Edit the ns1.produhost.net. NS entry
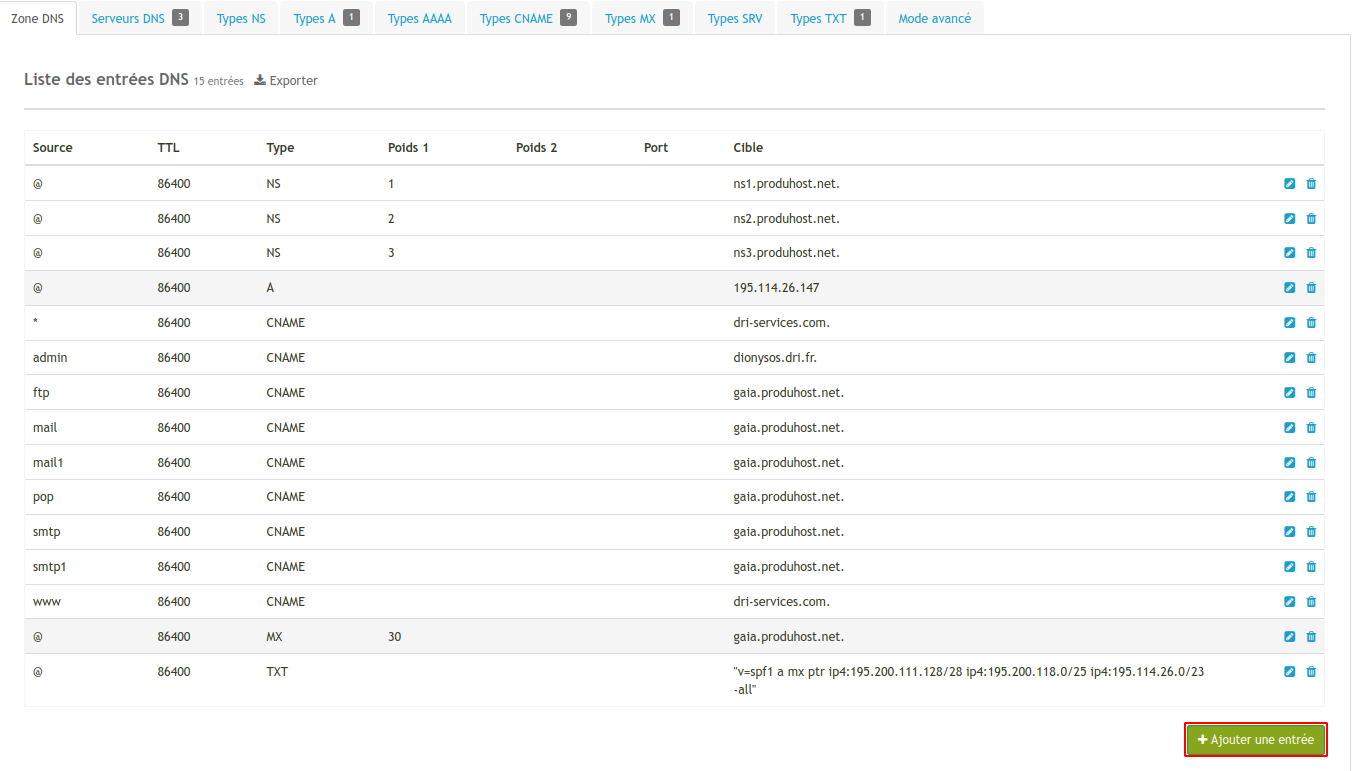This screenshot has width=1352, height=771. (1289, 184)
